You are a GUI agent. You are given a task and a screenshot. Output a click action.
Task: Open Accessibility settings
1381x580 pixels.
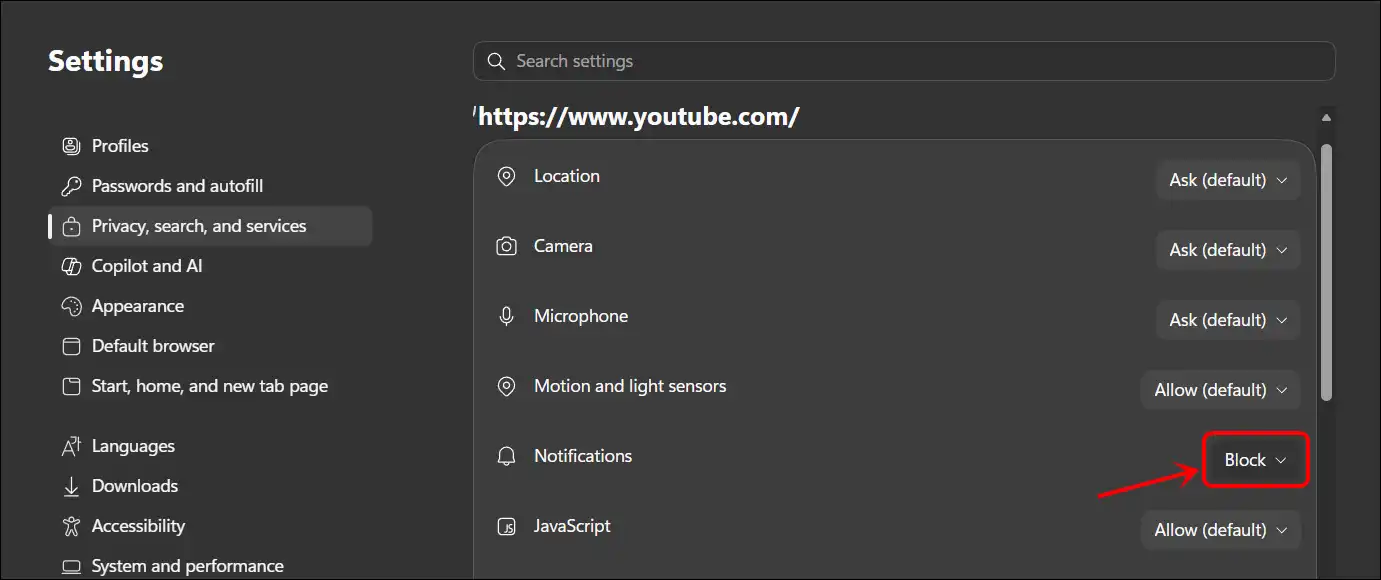point(210,526)
